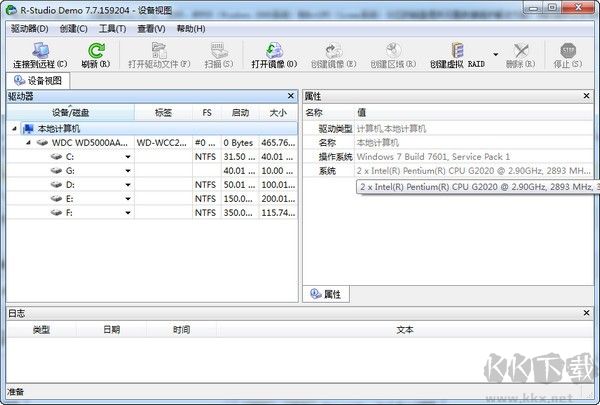The height and width of the screenshot is (405, 600).
Task: Click the 连接到远程 toolbar icon
Action: click(x=40, y=50)
